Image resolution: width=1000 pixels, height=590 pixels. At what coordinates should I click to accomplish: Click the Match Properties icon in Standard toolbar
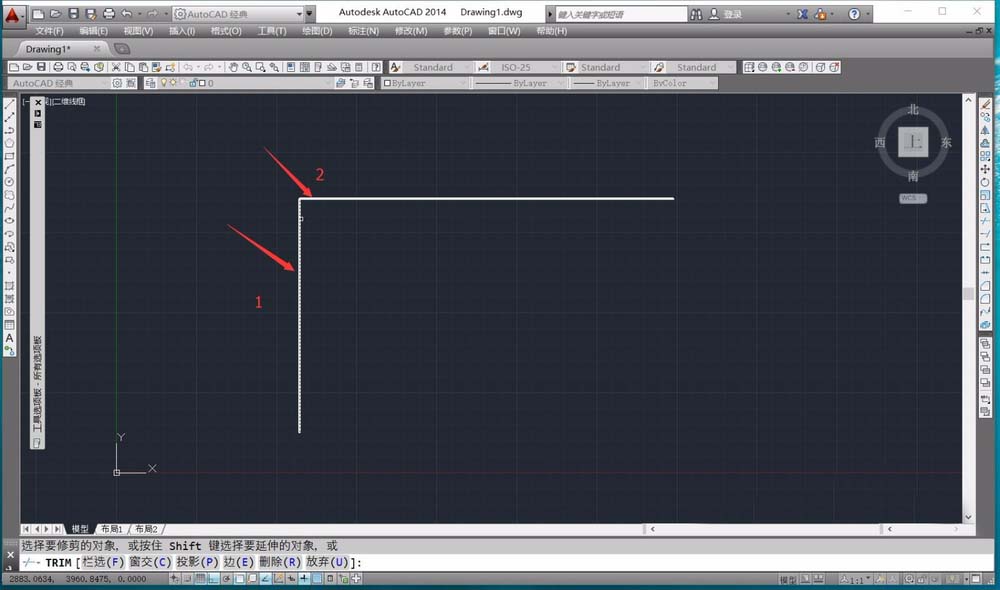[156, 67]
